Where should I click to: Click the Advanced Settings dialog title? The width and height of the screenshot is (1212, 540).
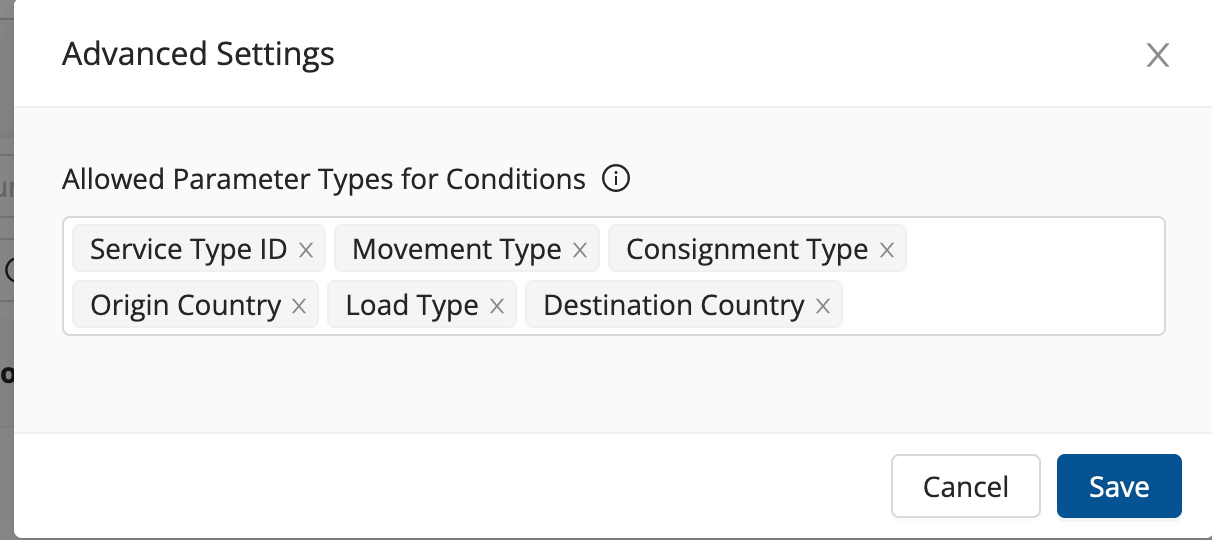(198, 53)
